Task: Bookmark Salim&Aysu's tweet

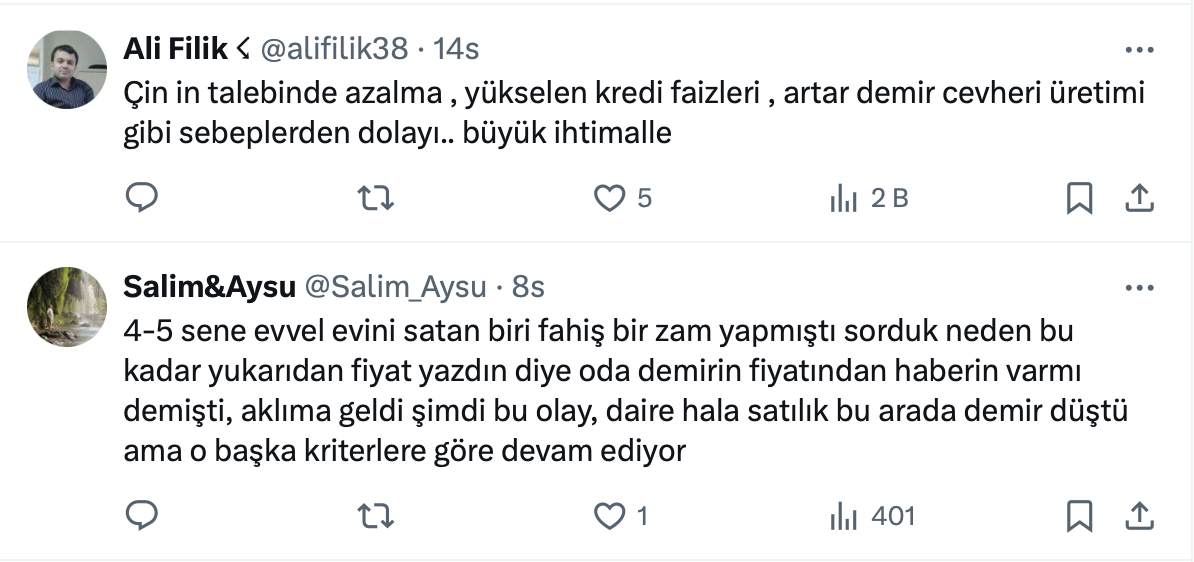Action: pyautogui.click(x=1079, y=516)
